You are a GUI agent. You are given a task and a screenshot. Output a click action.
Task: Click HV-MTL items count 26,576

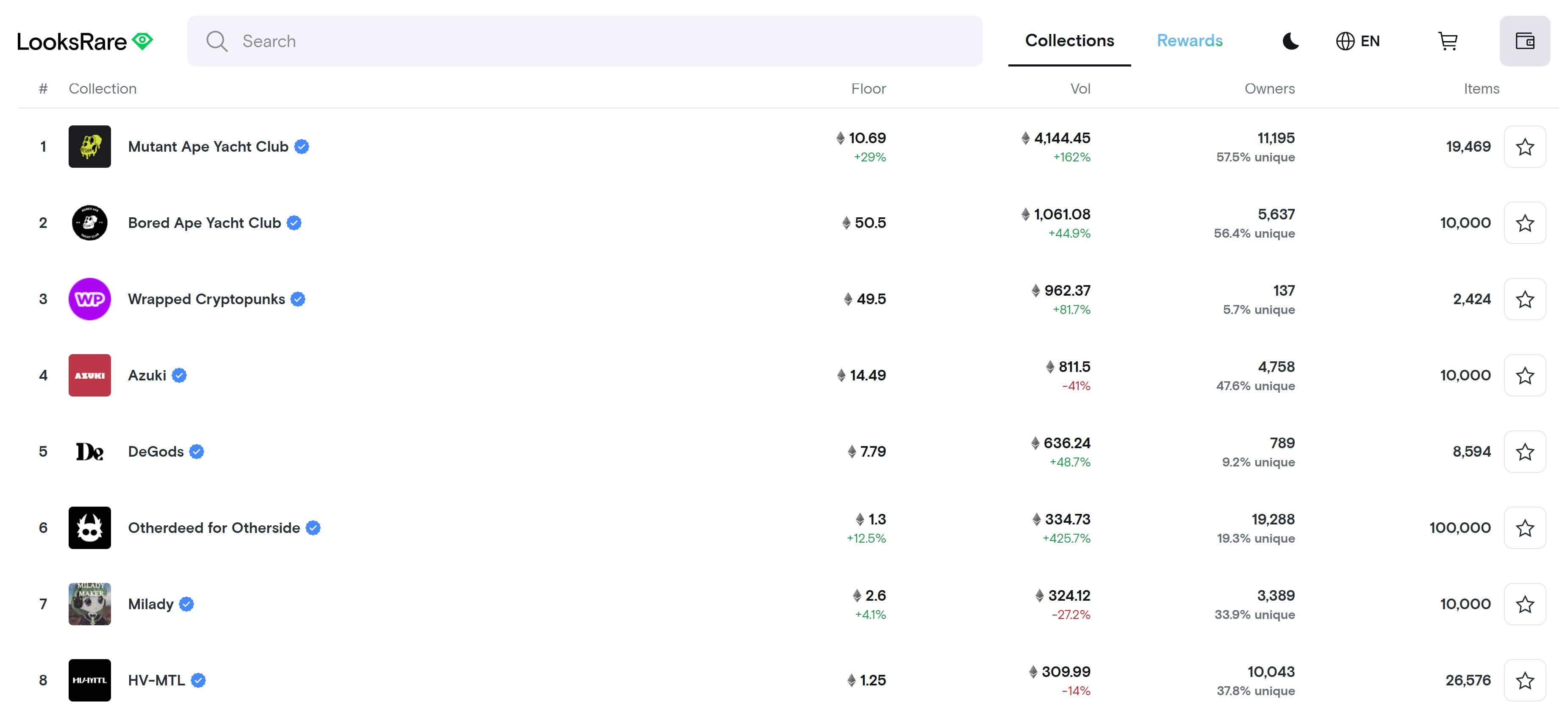(x=1468, y=680)
